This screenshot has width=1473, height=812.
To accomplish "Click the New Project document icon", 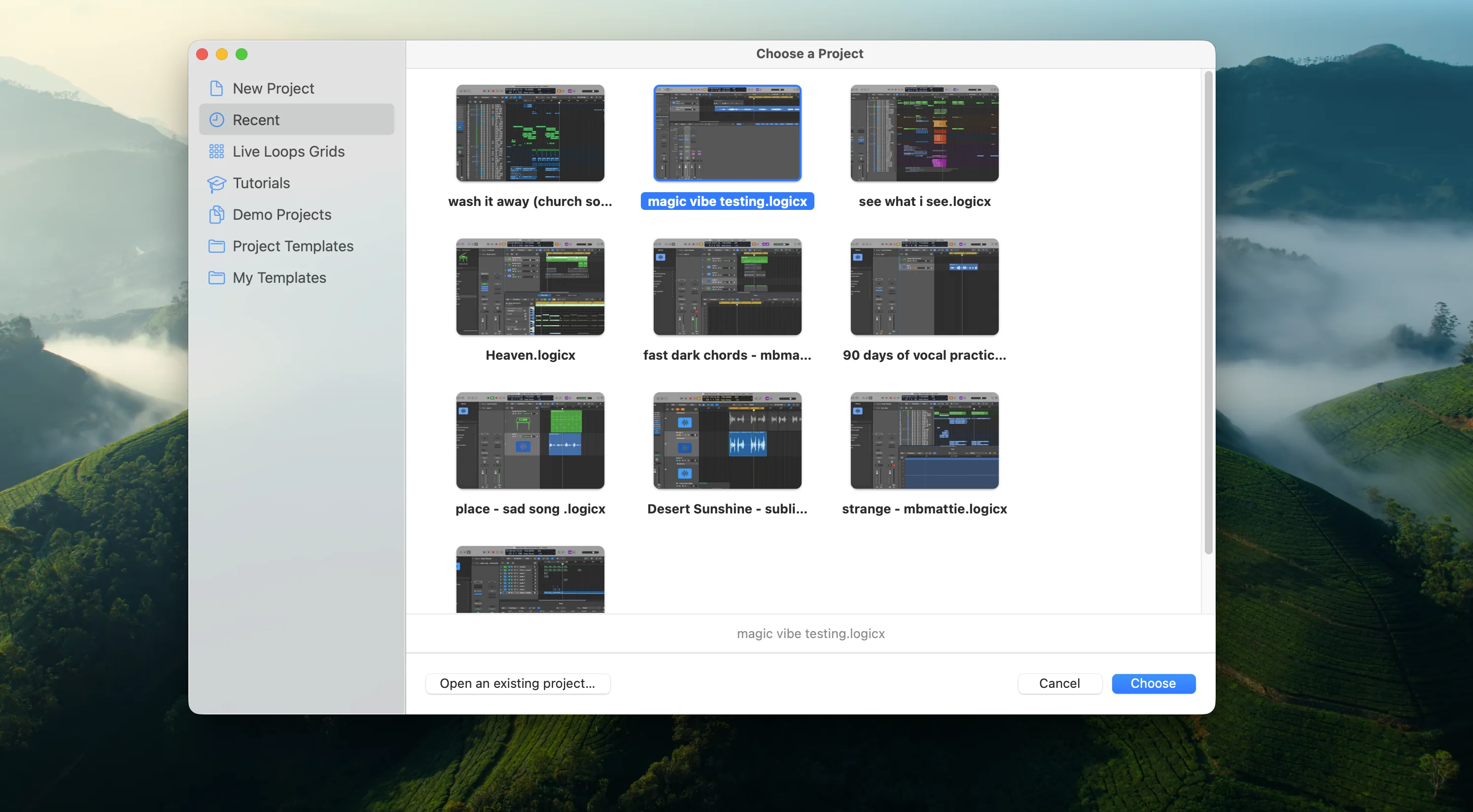I will click(216, 89).
